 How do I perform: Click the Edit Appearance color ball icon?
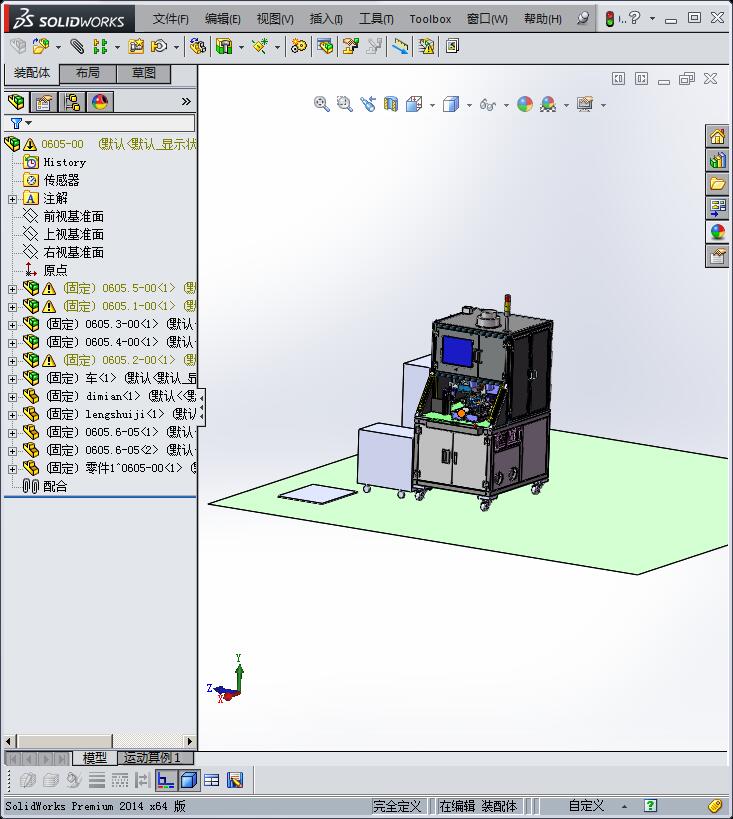525,104
